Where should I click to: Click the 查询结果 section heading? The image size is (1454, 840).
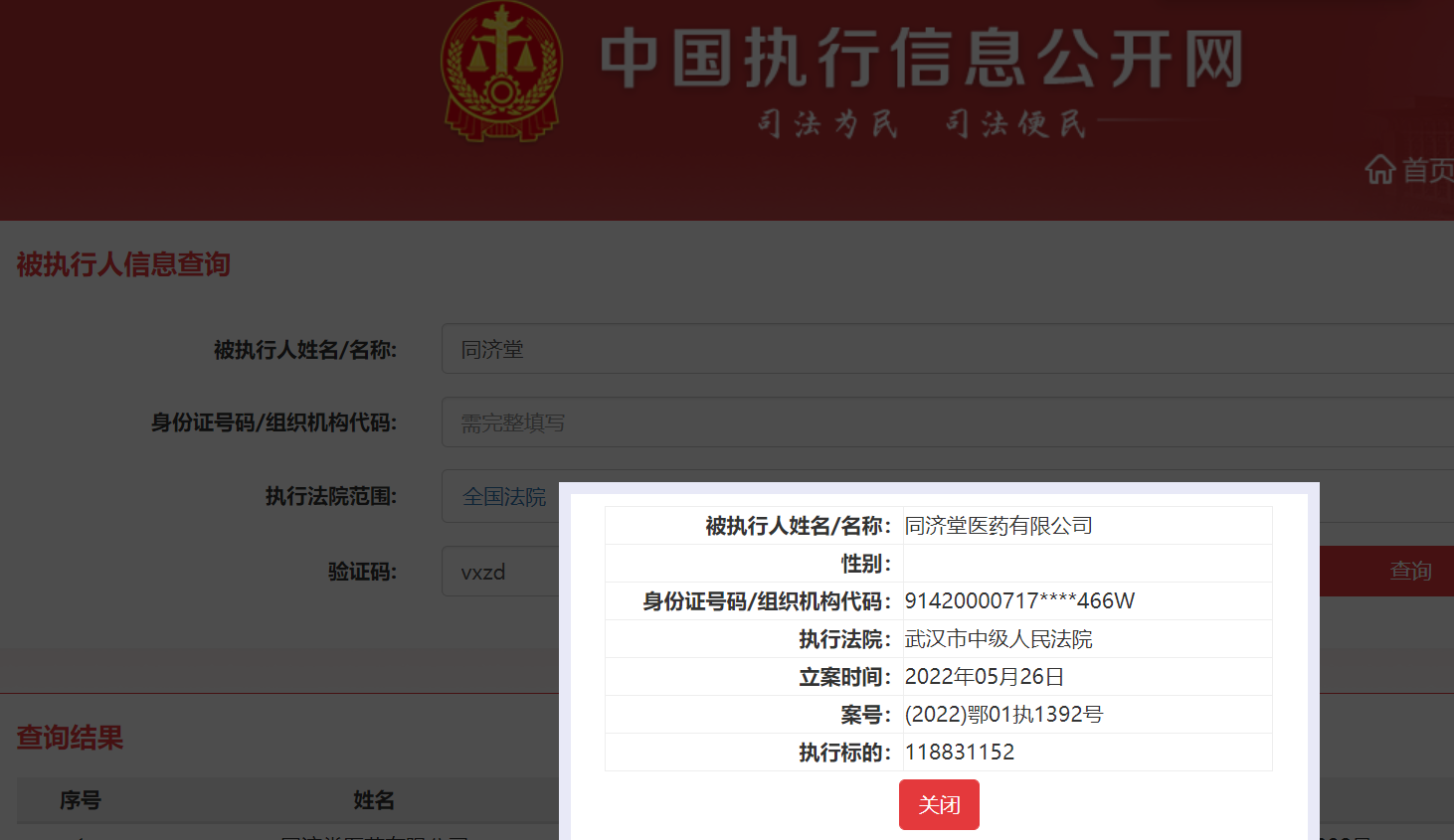point(70,738)
